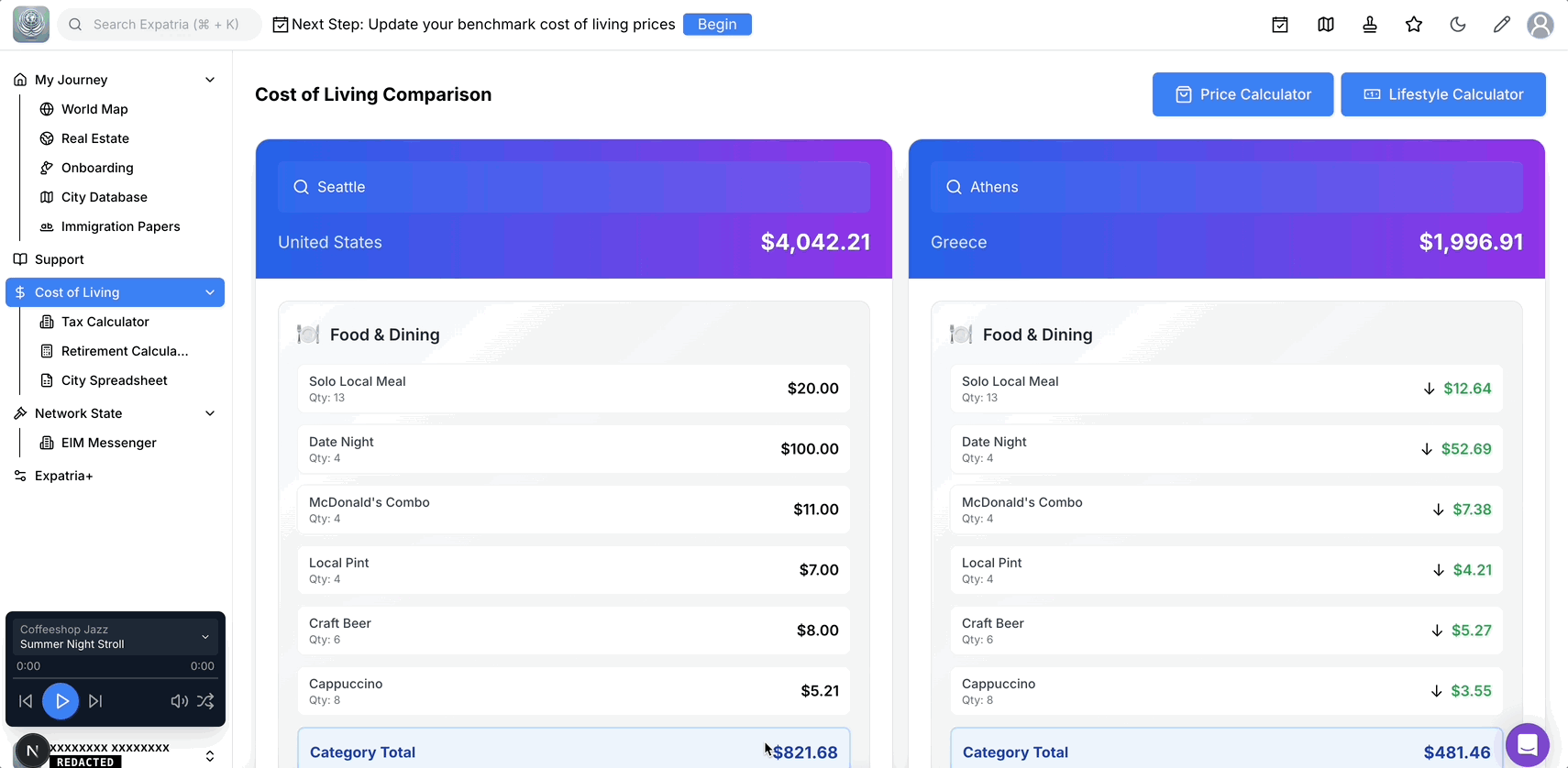
Task: Open favorites star icon
Action: click(x=1414, y=25)
